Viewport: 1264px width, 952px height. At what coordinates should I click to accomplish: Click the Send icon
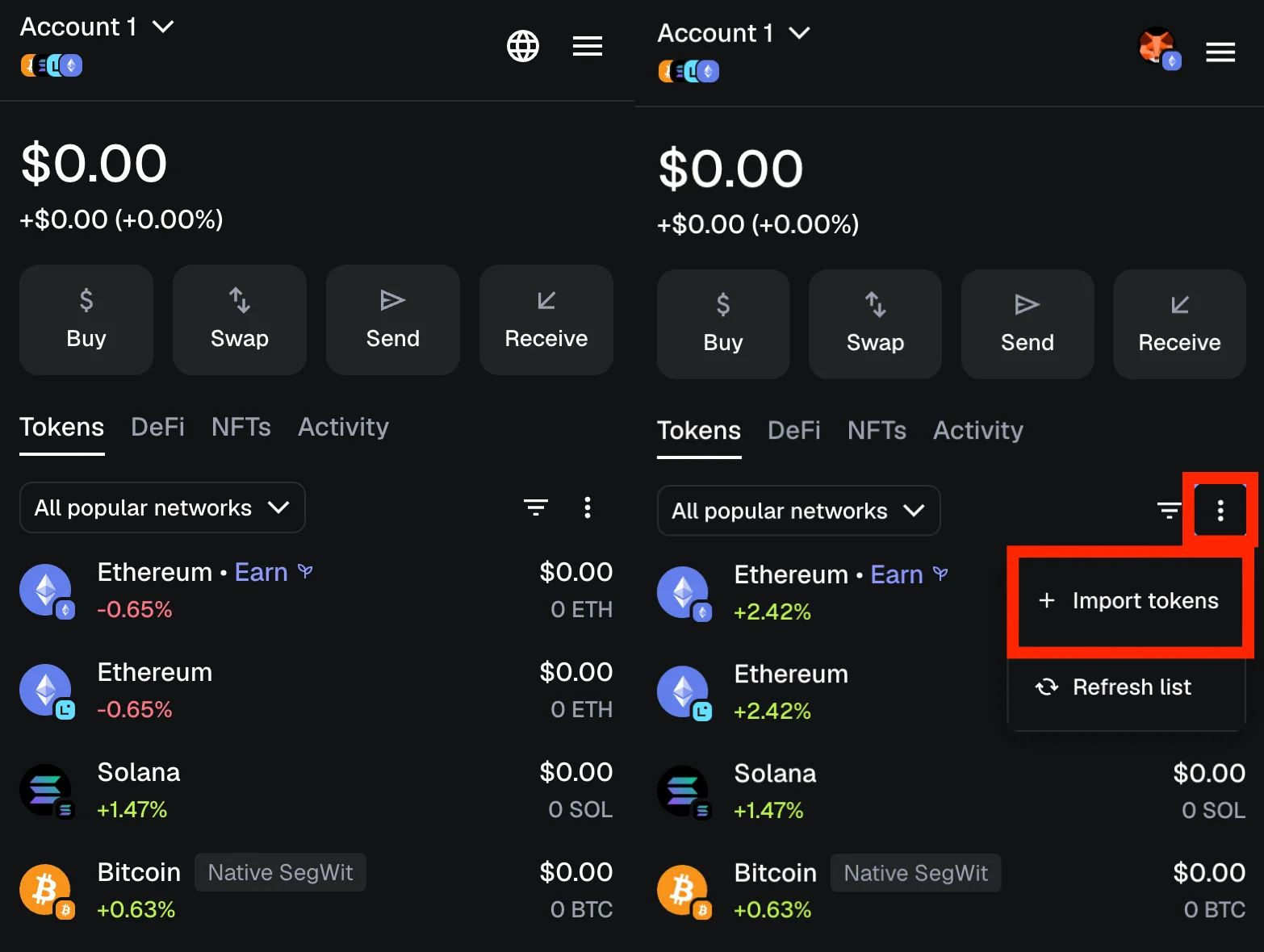(x=392, y=319)
